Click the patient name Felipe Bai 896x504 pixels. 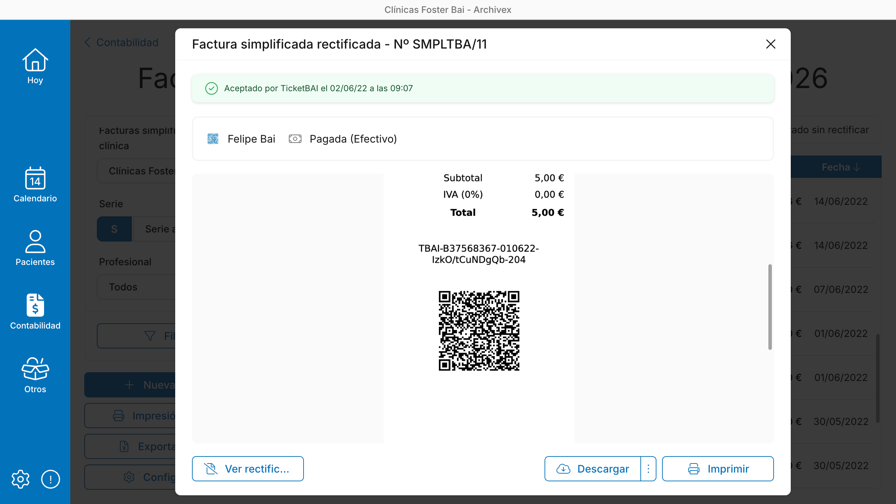tap(251, 139)
